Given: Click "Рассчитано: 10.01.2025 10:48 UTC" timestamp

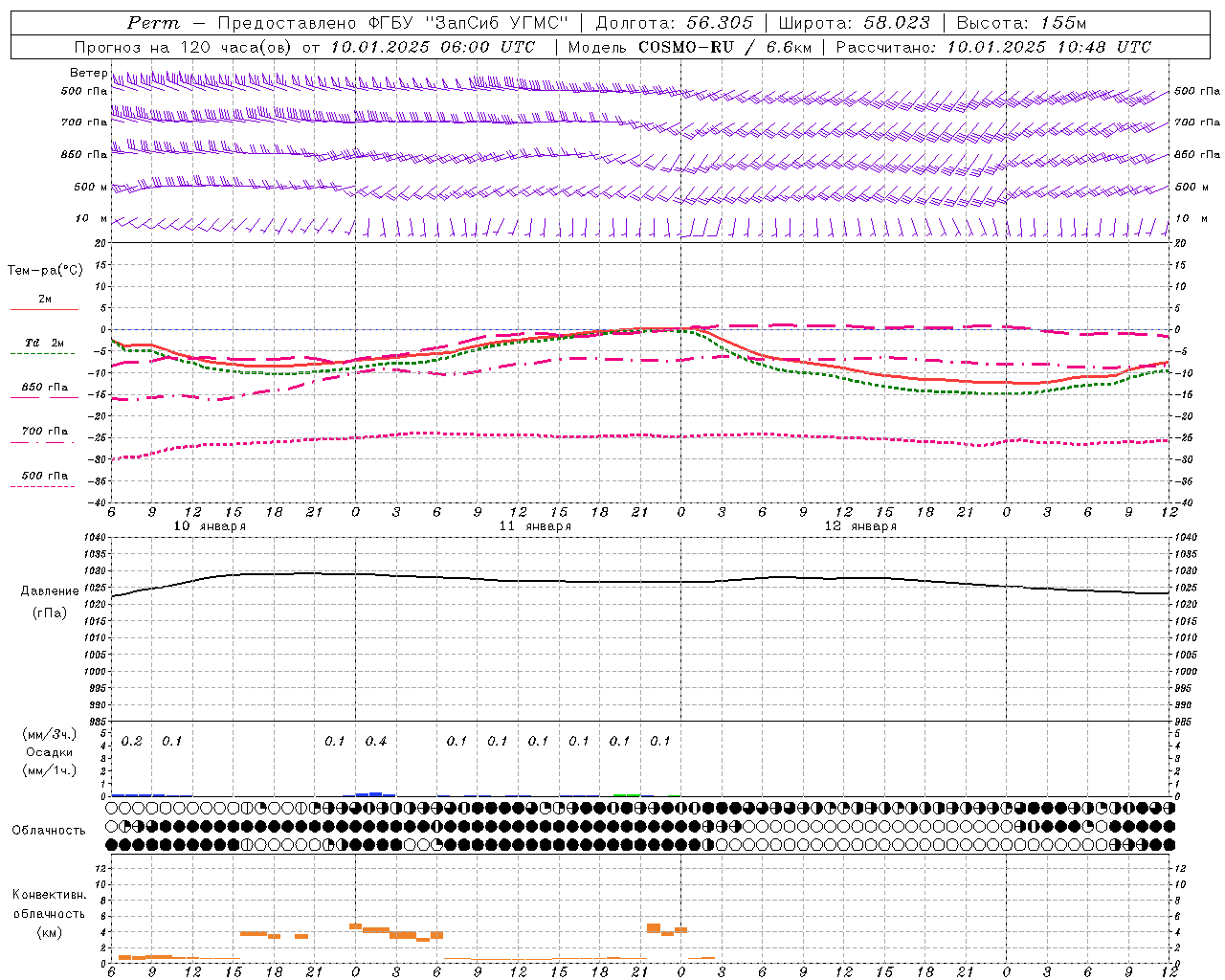Looking at the screenshot, I should [993, 47].
